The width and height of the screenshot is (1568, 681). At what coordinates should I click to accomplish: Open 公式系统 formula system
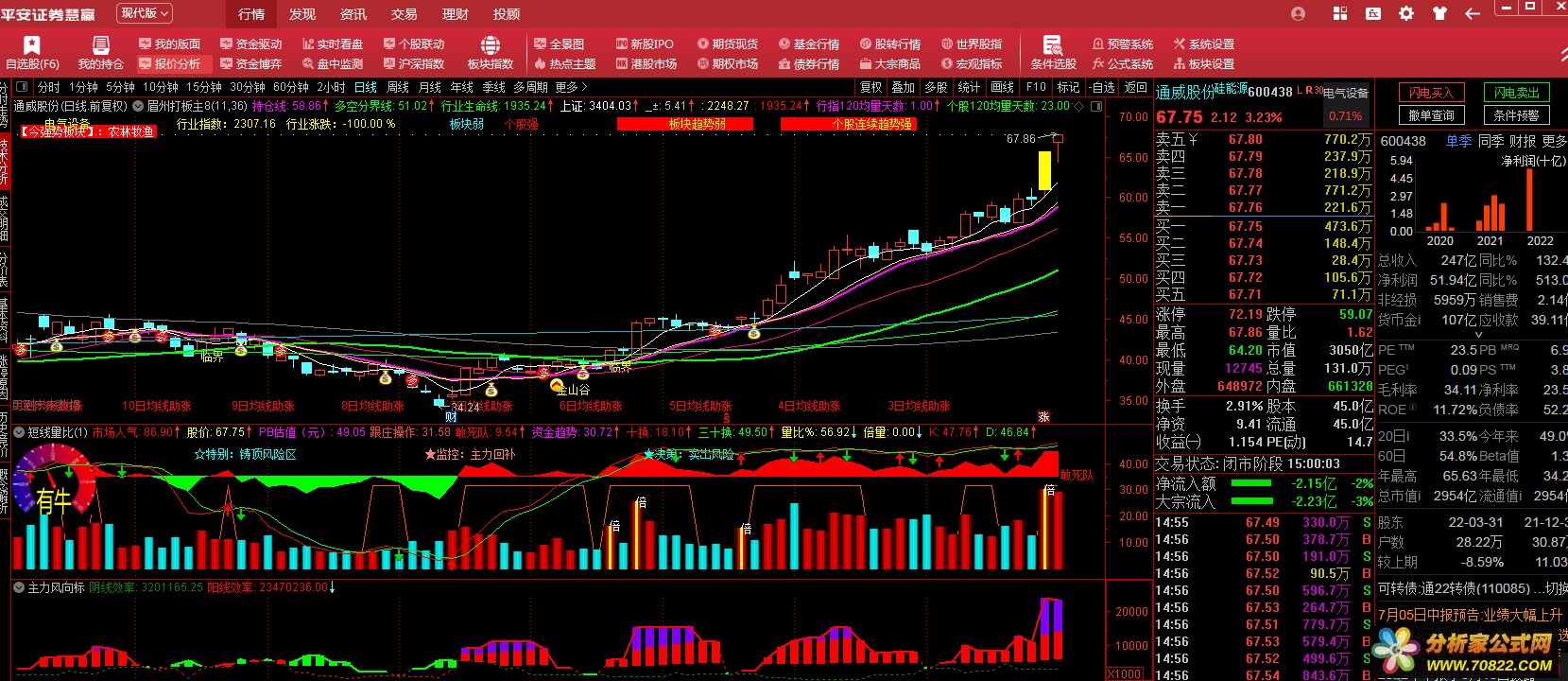tap(1123, 63)
